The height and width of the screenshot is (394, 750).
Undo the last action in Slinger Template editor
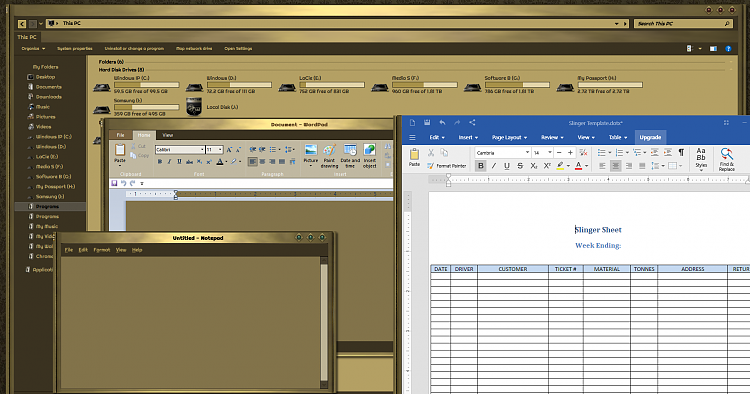[442, 123]
